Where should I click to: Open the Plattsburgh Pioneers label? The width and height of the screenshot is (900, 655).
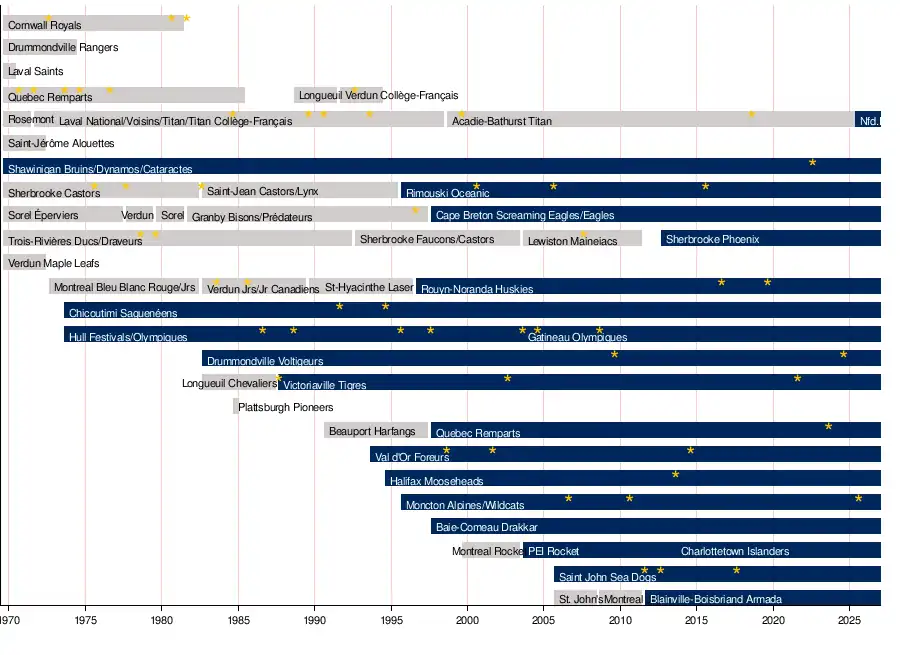(x=285, y=408)
